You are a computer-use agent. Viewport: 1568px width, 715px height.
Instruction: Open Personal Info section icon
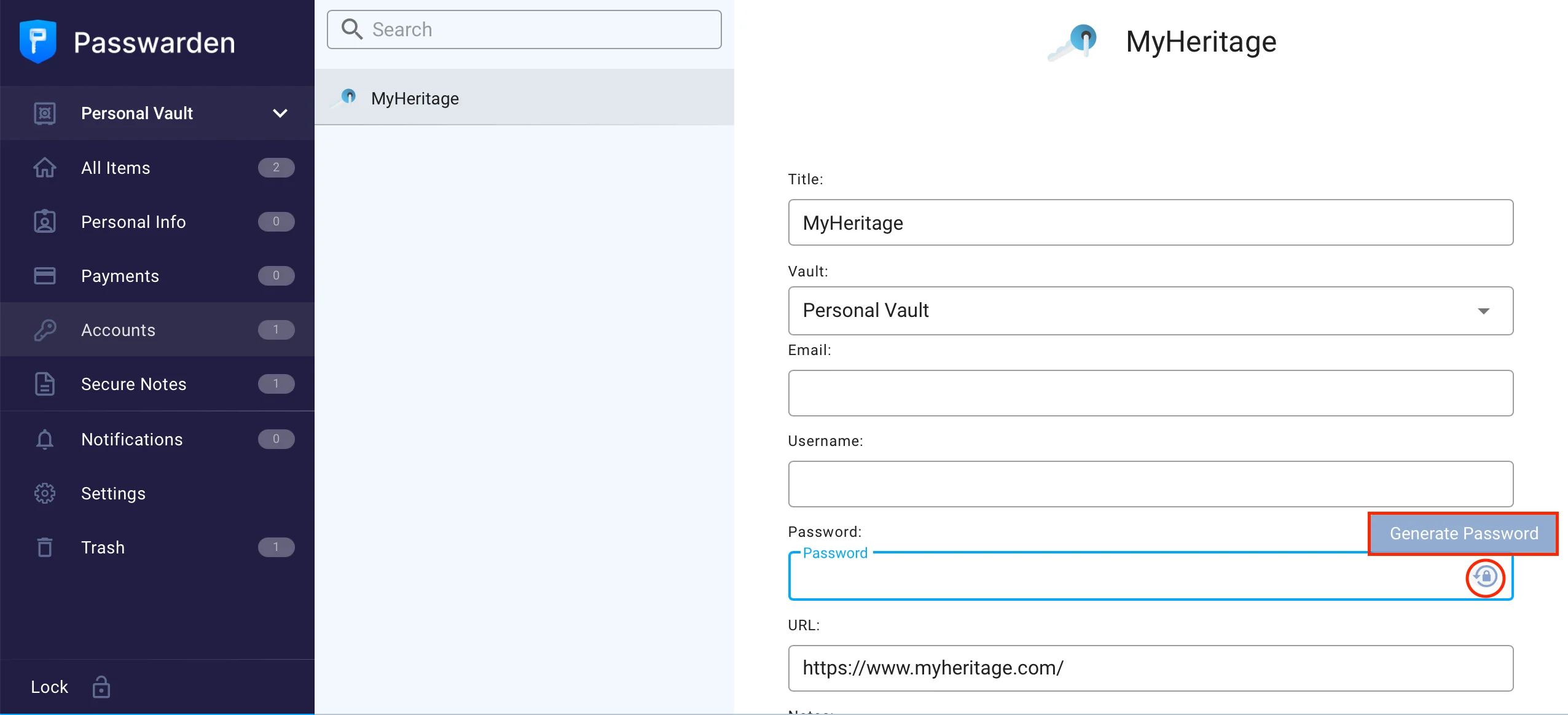point(45,221)
